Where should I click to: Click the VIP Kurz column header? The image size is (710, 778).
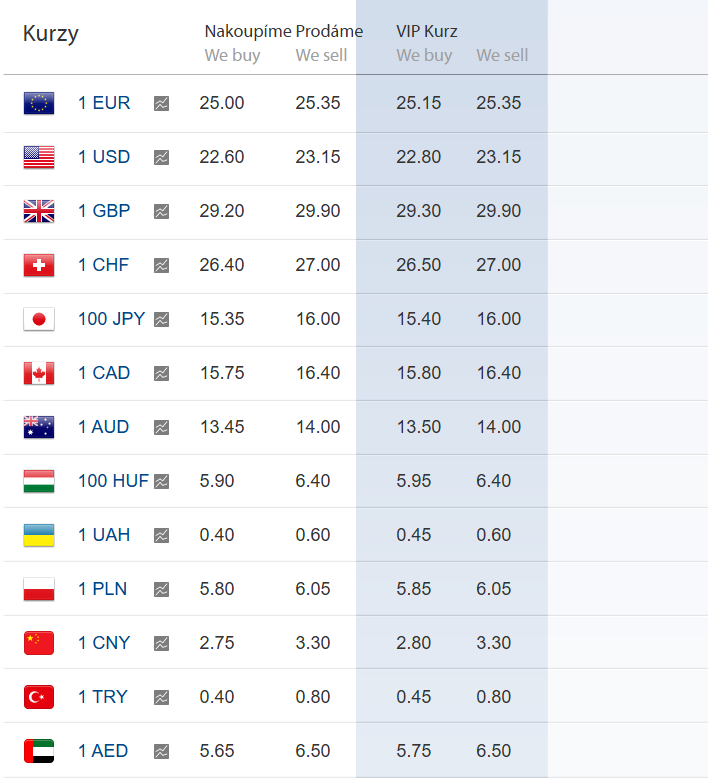tap(427, 32)
